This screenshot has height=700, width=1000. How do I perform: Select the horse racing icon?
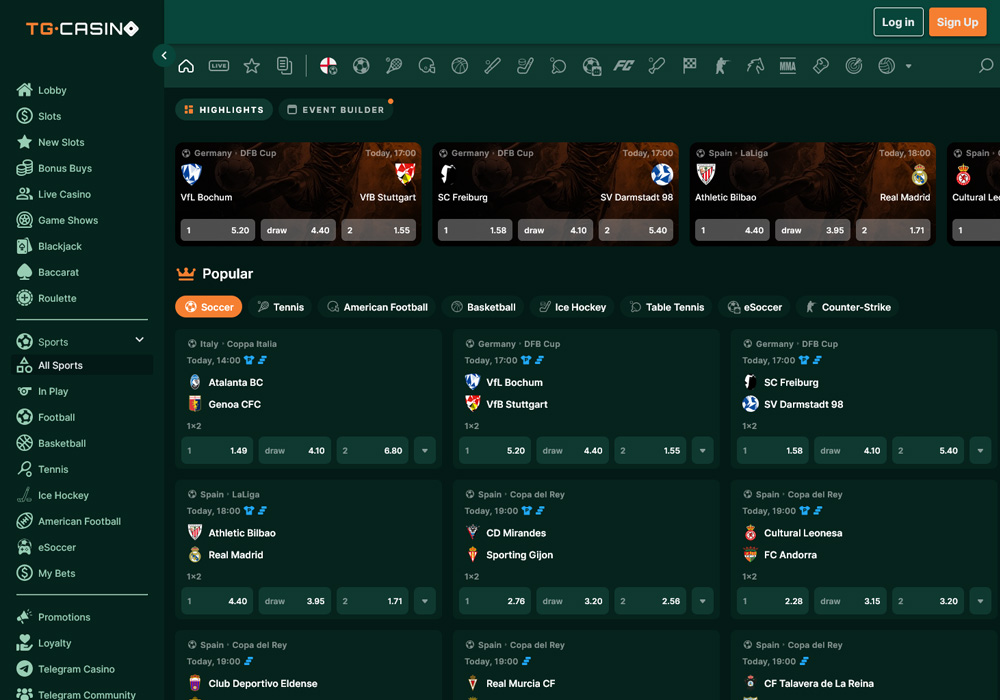pos(755,66)
